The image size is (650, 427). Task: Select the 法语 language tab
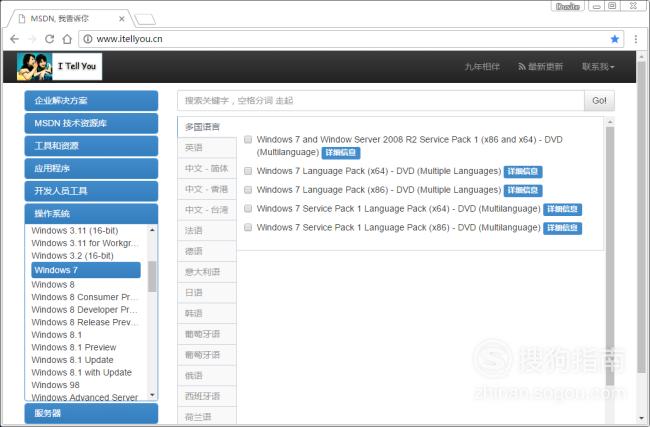(206, 230)
